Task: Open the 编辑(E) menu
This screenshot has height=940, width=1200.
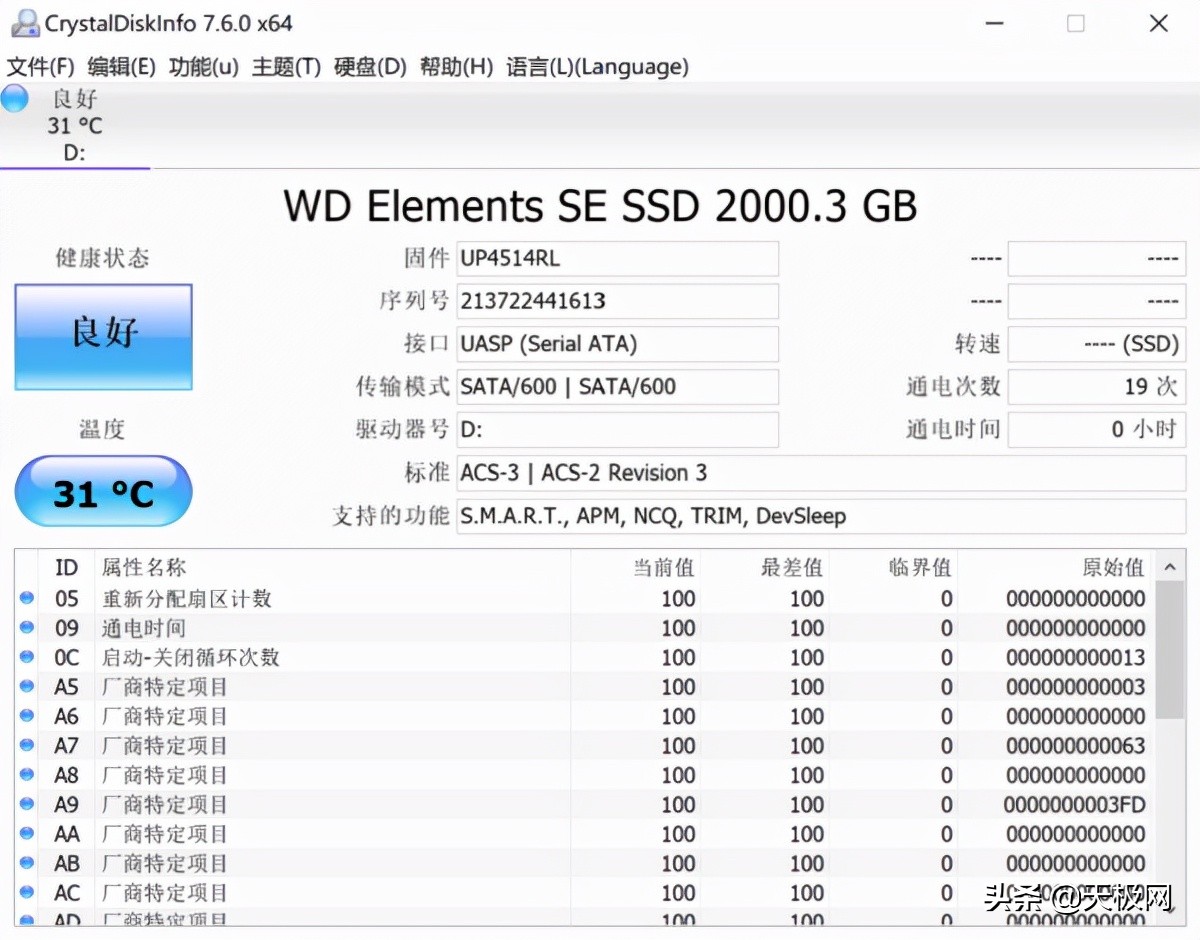Action: (x=121, y=67)
